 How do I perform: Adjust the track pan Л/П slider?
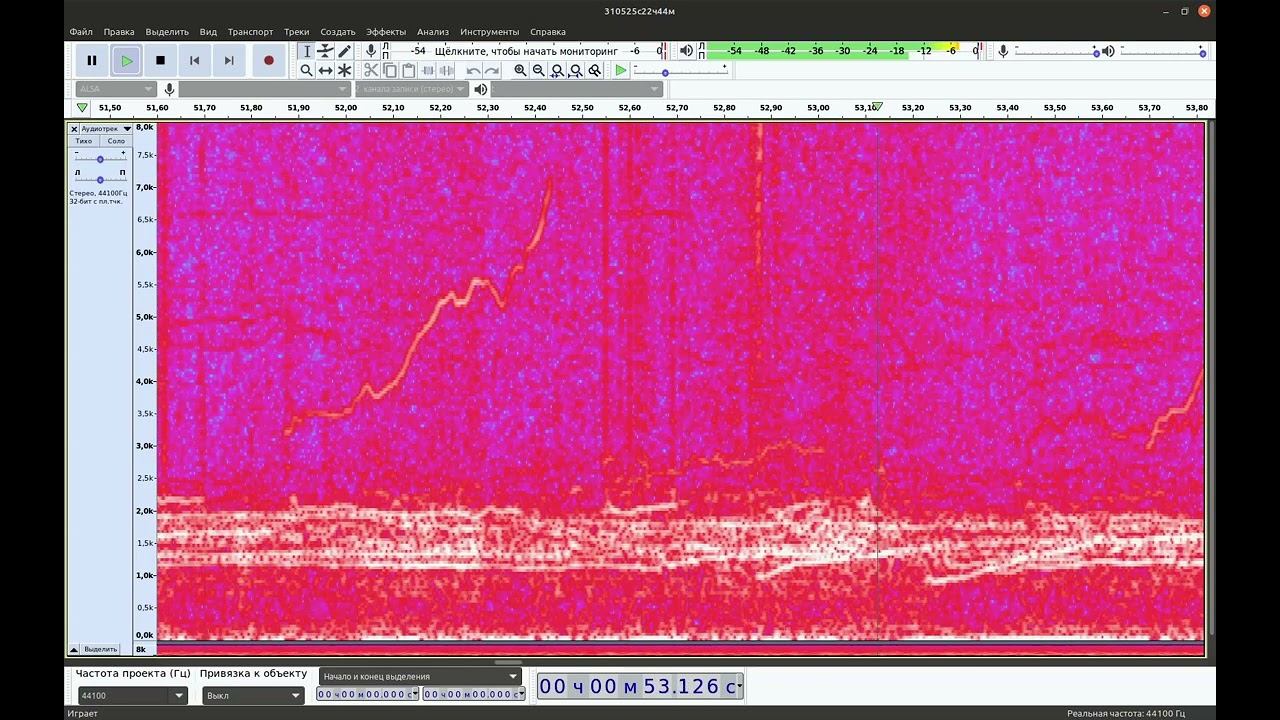(100, 178)
